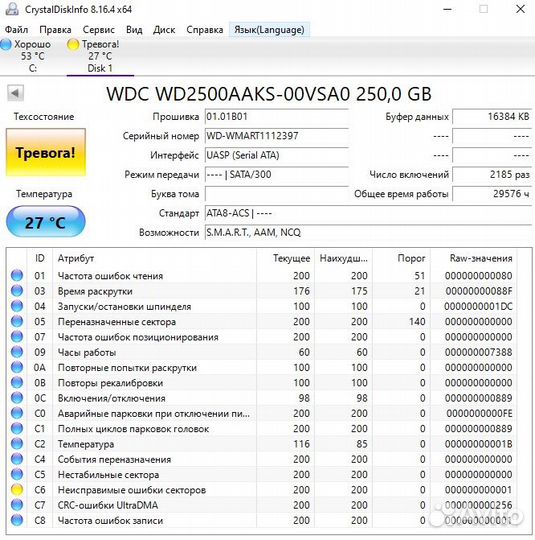535x540 pixels.
Task: Select the Запуски/остановки шпинделя row
Action: [262, 306]
